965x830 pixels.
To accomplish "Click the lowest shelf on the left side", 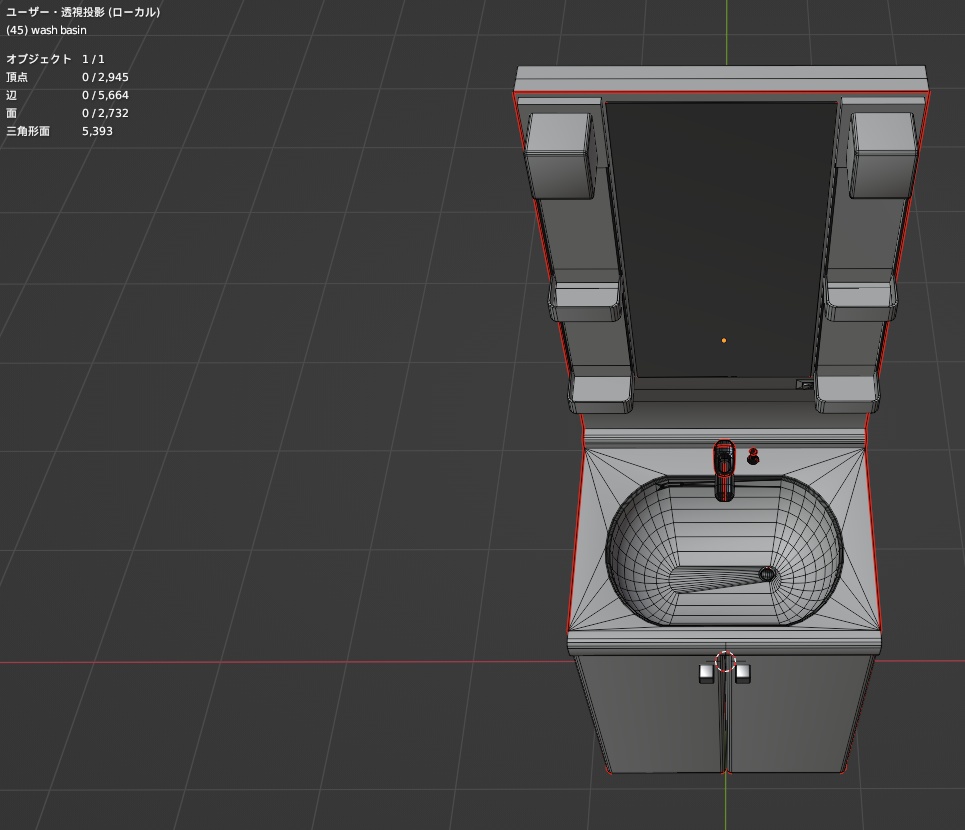I will 601,391.
